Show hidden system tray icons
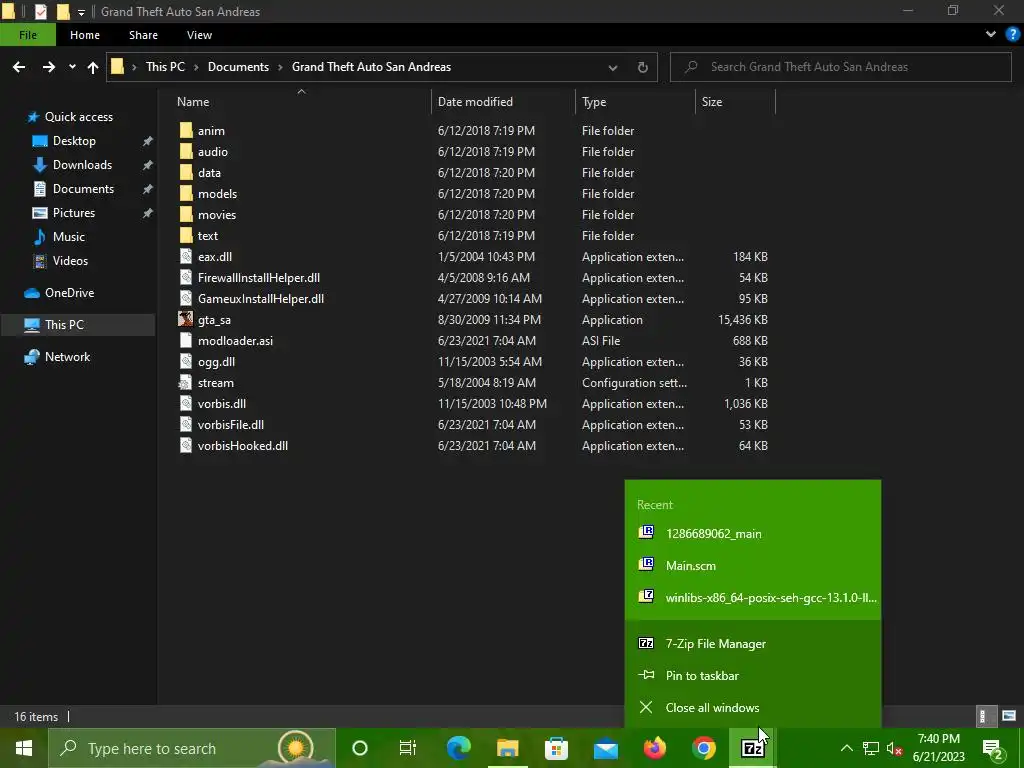The image size is (1024, 768). pos(846,748)
